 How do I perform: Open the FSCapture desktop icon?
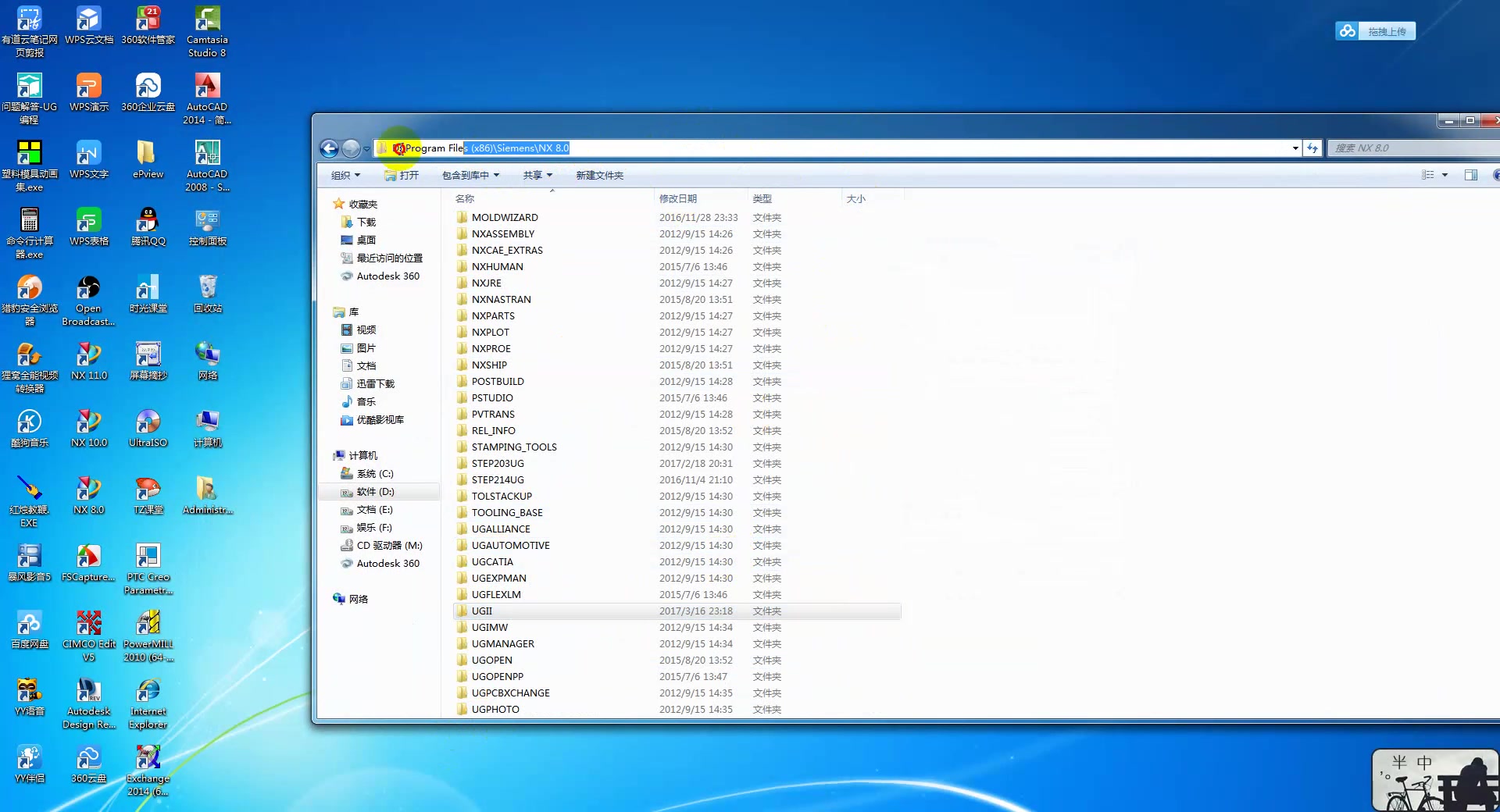(88, 562)
